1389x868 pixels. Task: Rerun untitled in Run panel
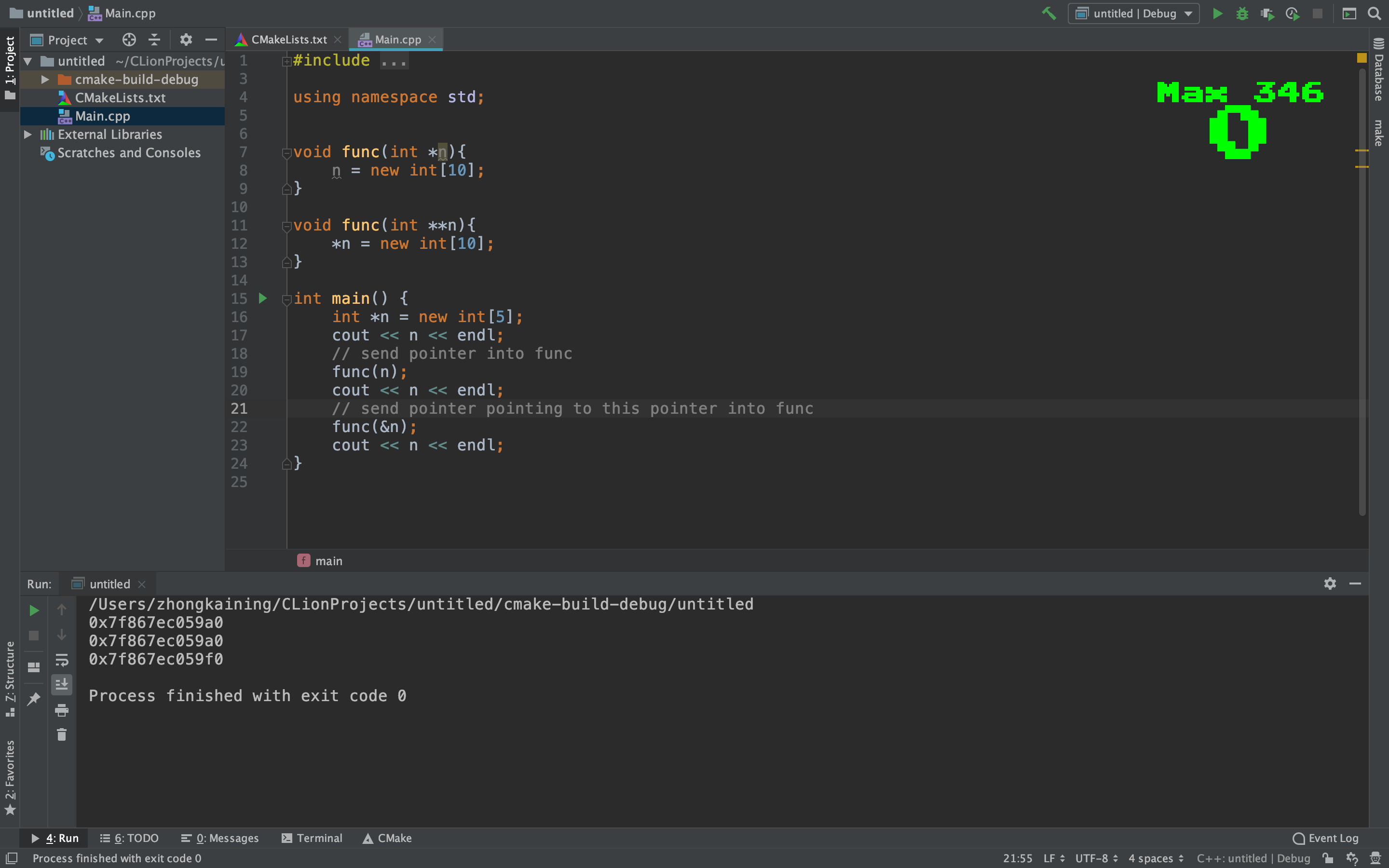pyautogui.click(x=34, y=610)
